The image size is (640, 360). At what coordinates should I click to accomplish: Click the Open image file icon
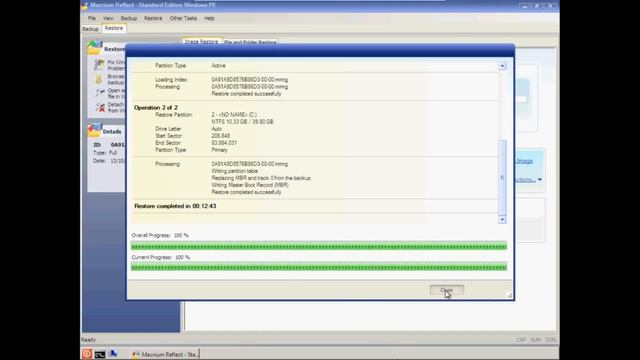tap(100, 93)
